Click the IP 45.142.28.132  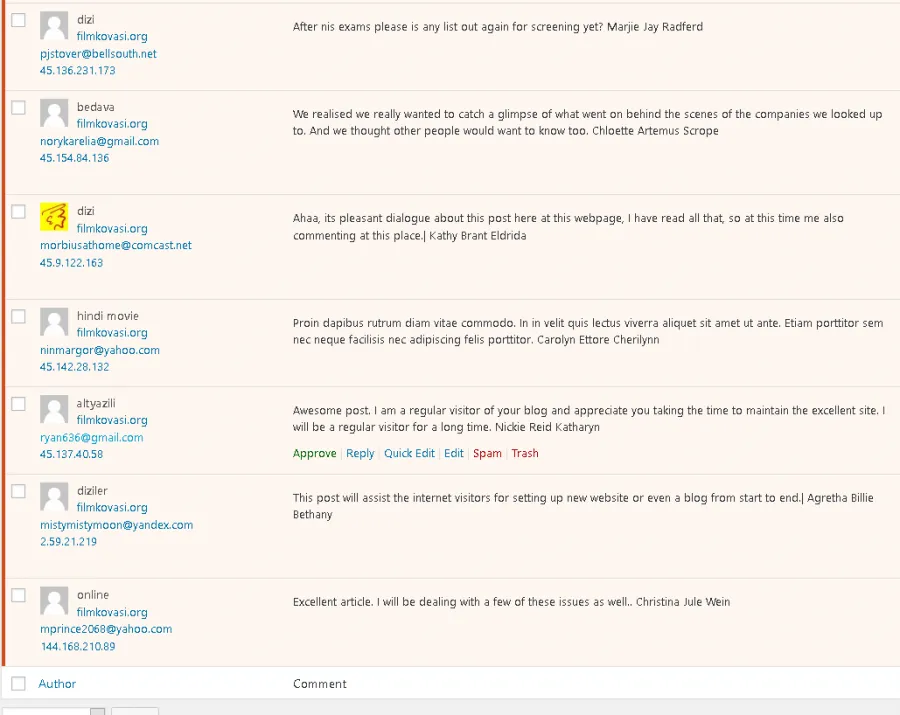point(74,367)
